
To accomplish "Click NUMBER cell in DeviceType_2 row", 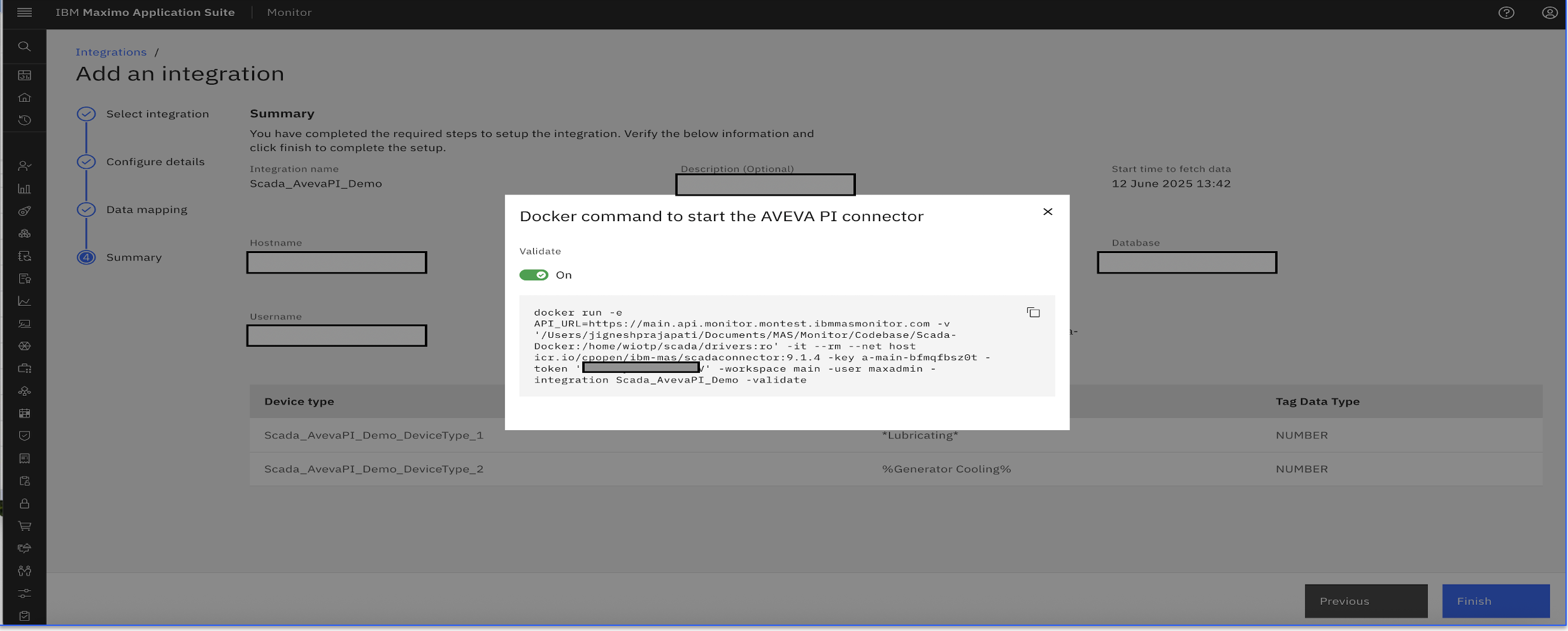I will tap(1302, 469).
